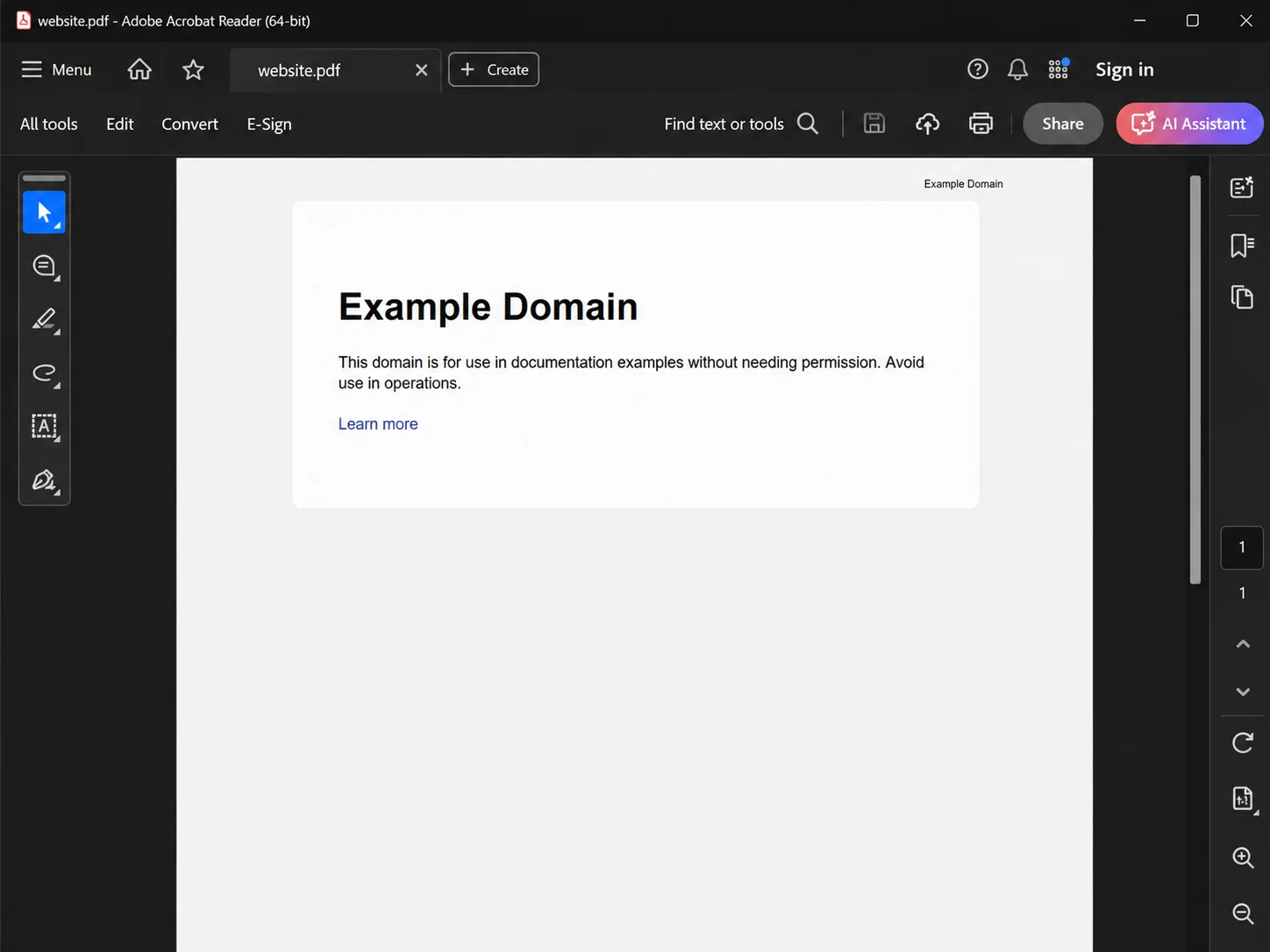Select the Draw freehand lasso tool
The image size is (1270, 952).
tap(44, 373)
